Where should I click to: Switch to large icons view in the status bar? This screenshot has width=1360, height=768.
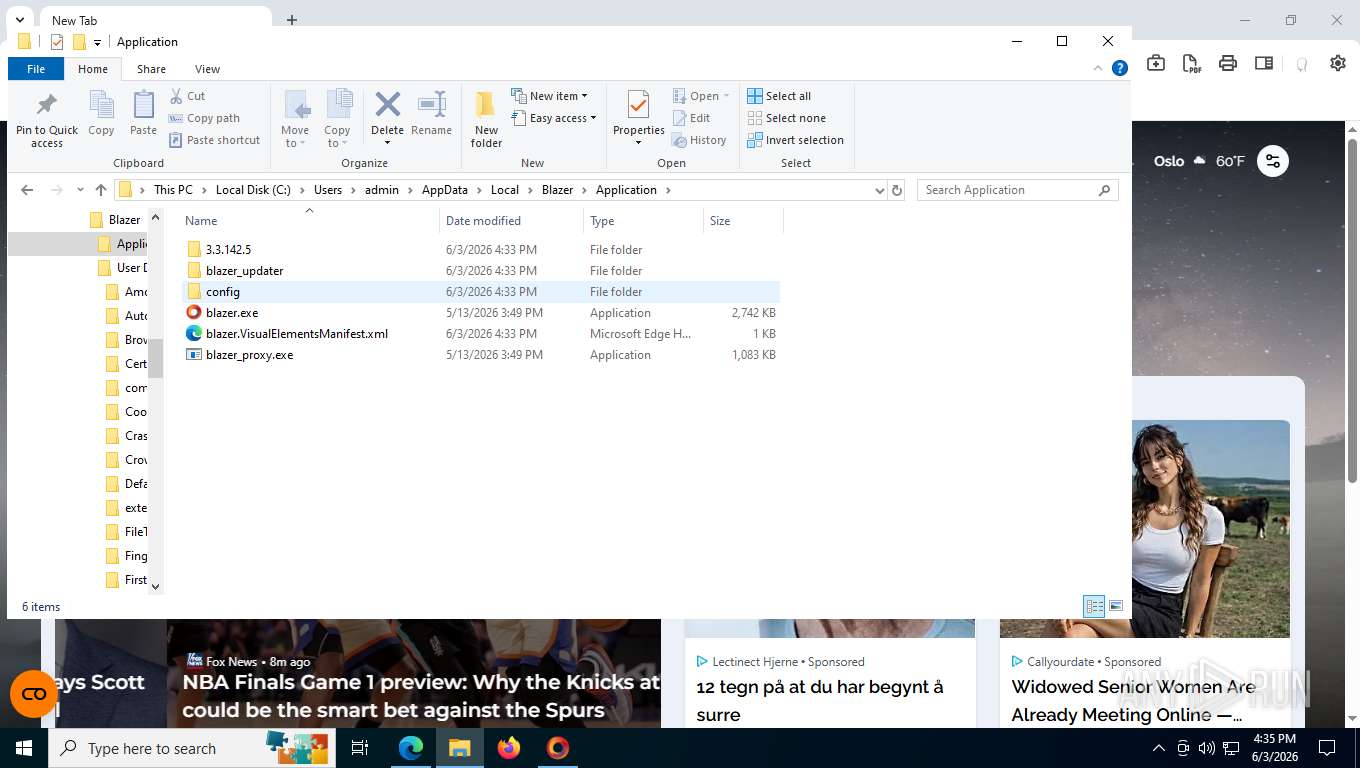tap(1116, 606)
